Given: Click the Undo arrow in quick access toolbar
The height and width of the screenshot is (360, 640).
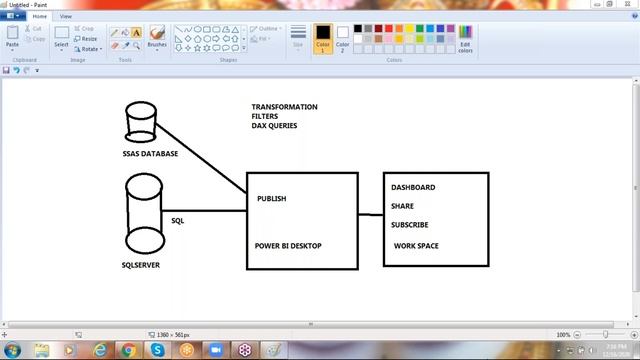Looking at the screenshot, I should click(x=16, y=71).
